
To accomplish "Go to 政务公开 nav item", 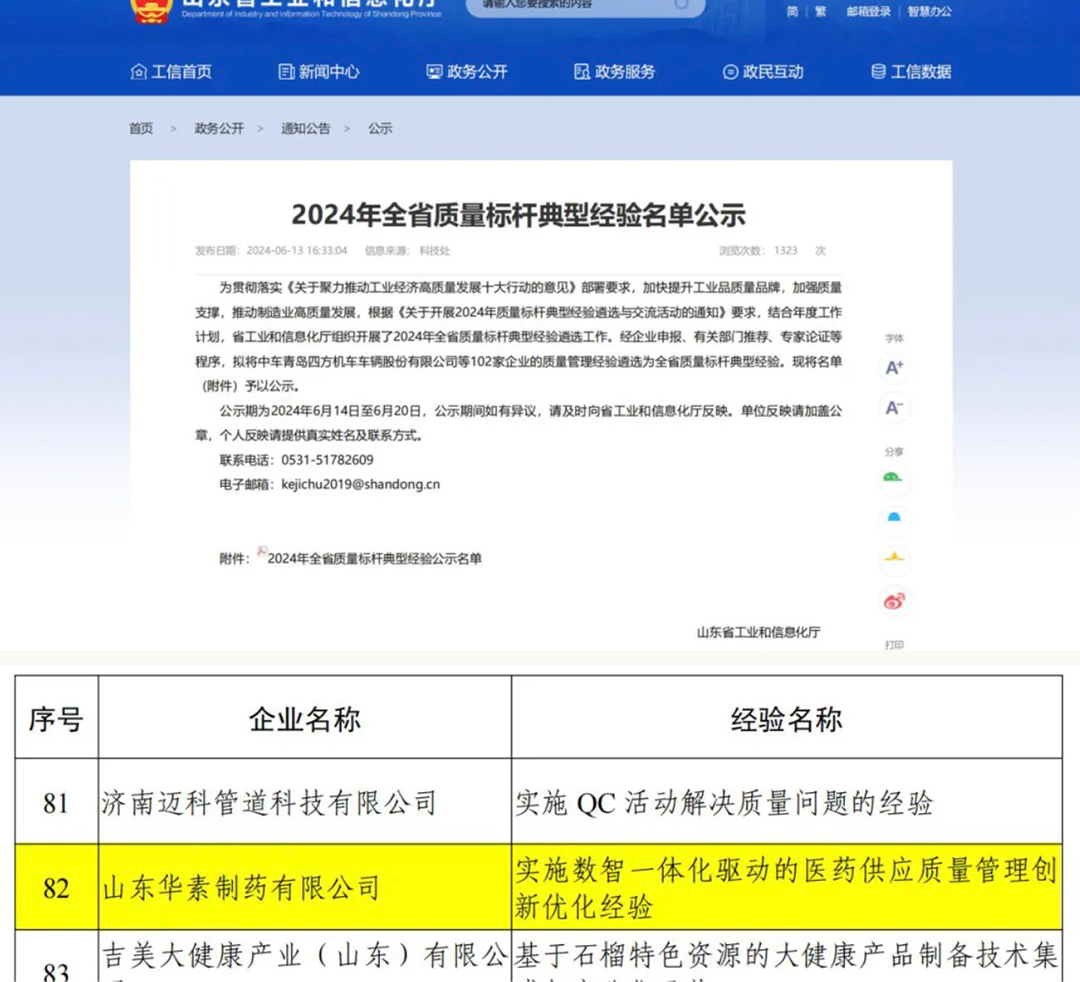I will pos(467,72).
